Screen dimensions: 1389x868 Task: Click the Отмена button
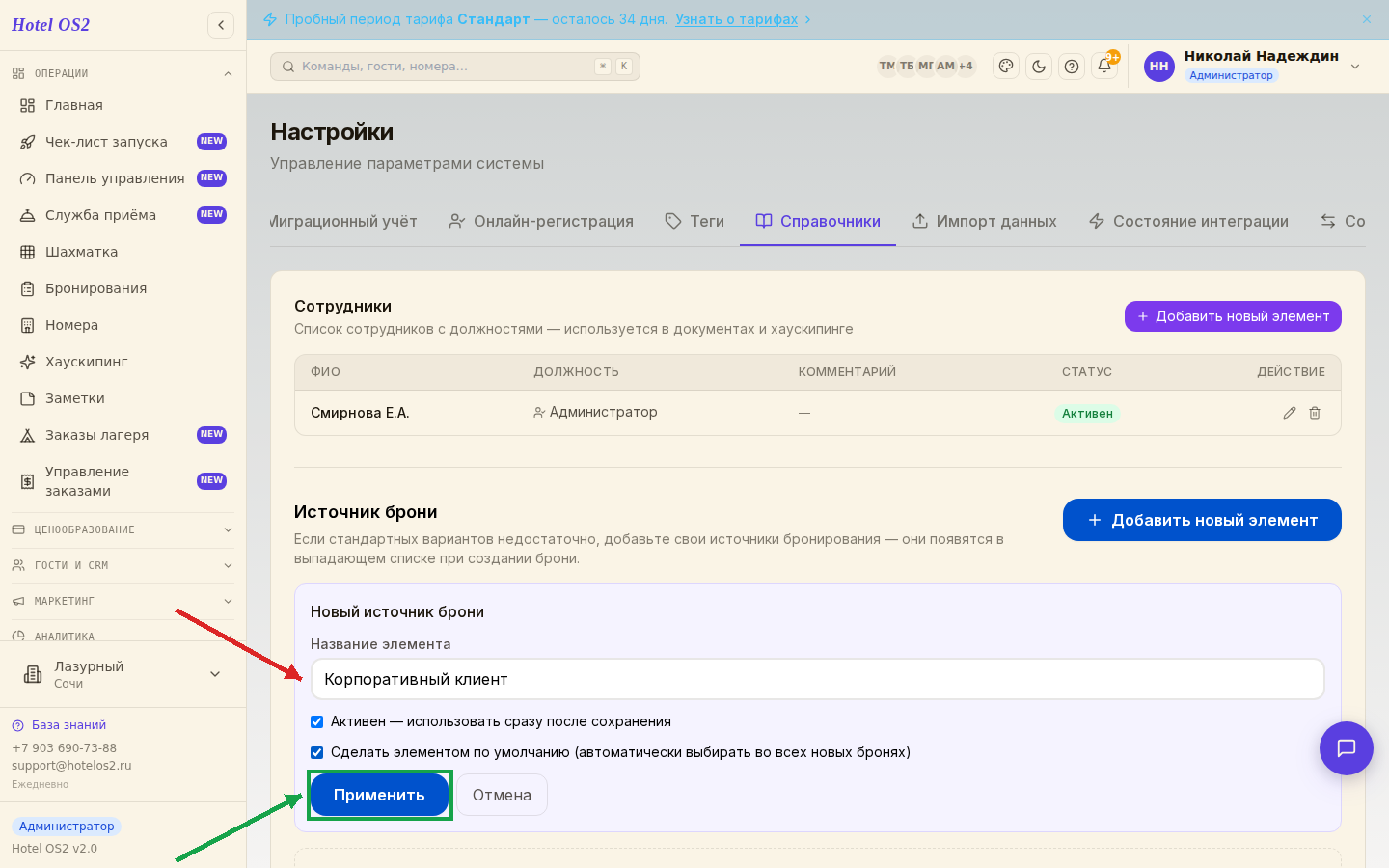pos(502,795)
